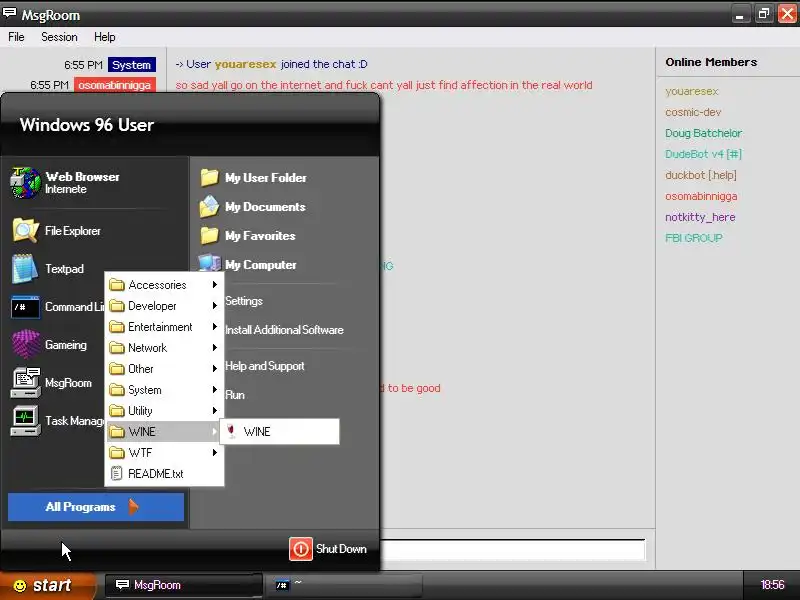Click the MsgRoom title bar chat icon
800x600 pixels.
[x=10, y=13]
